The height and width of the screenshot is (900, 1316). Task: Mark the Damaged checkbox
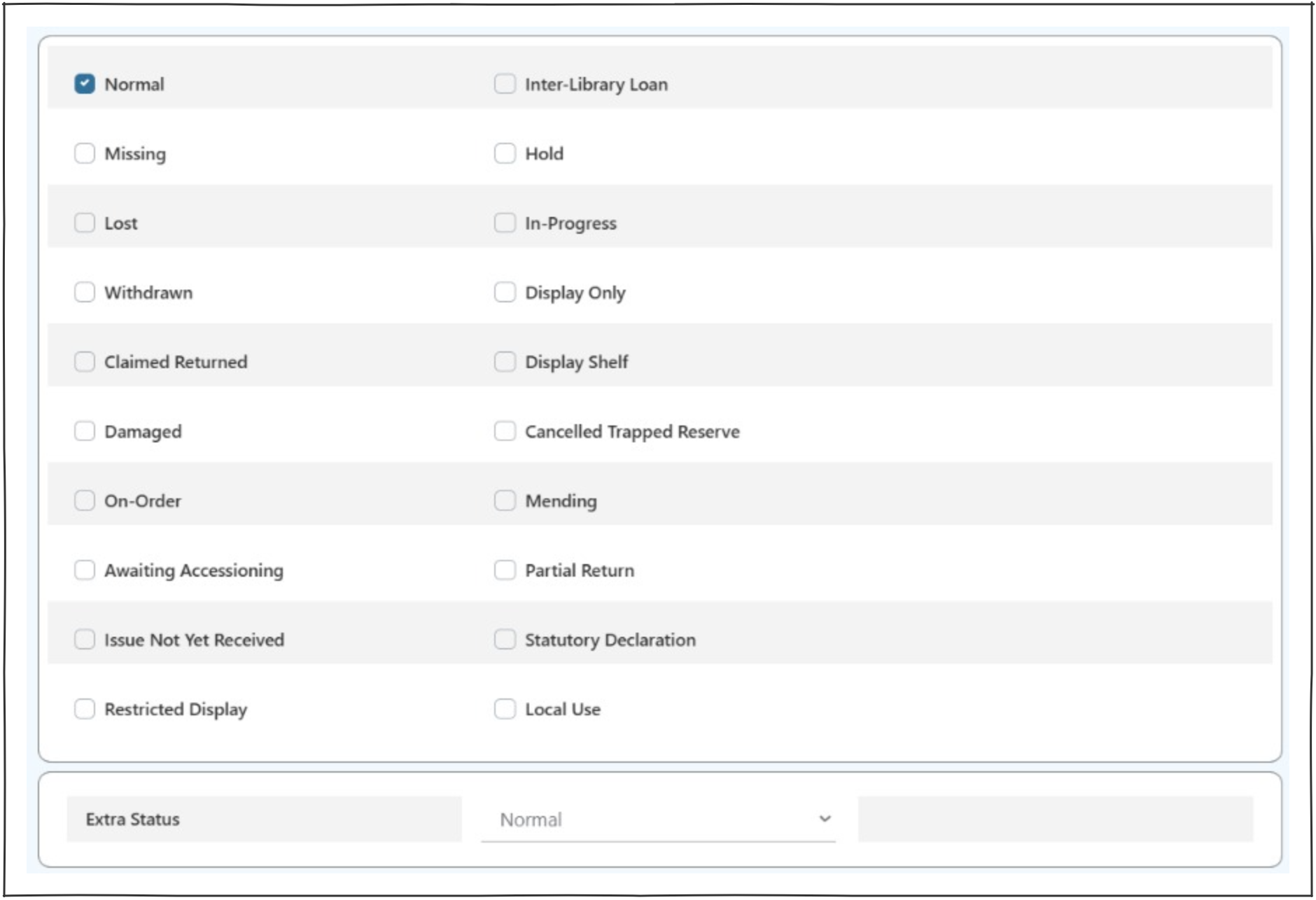[x=85, y=431]
